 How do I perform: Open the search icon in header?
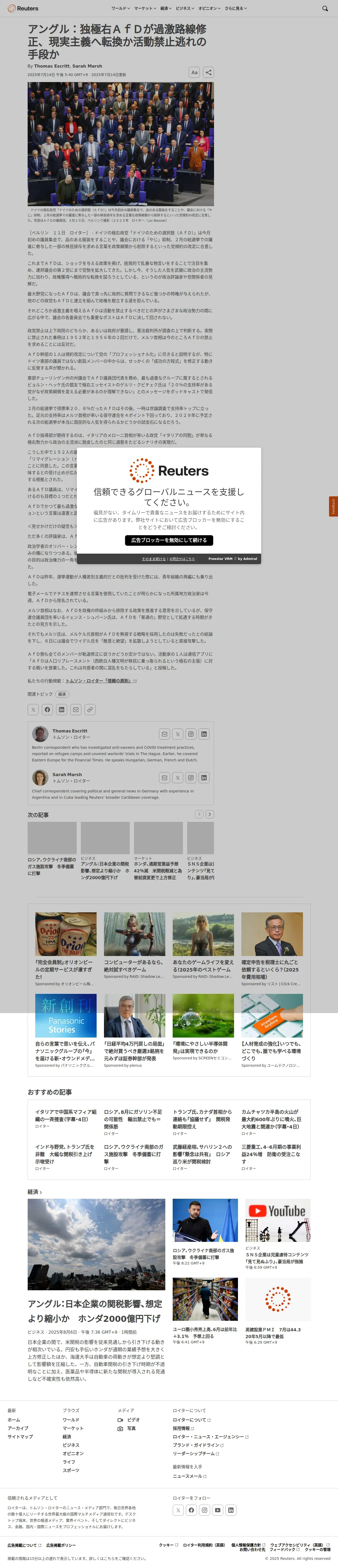325,8
